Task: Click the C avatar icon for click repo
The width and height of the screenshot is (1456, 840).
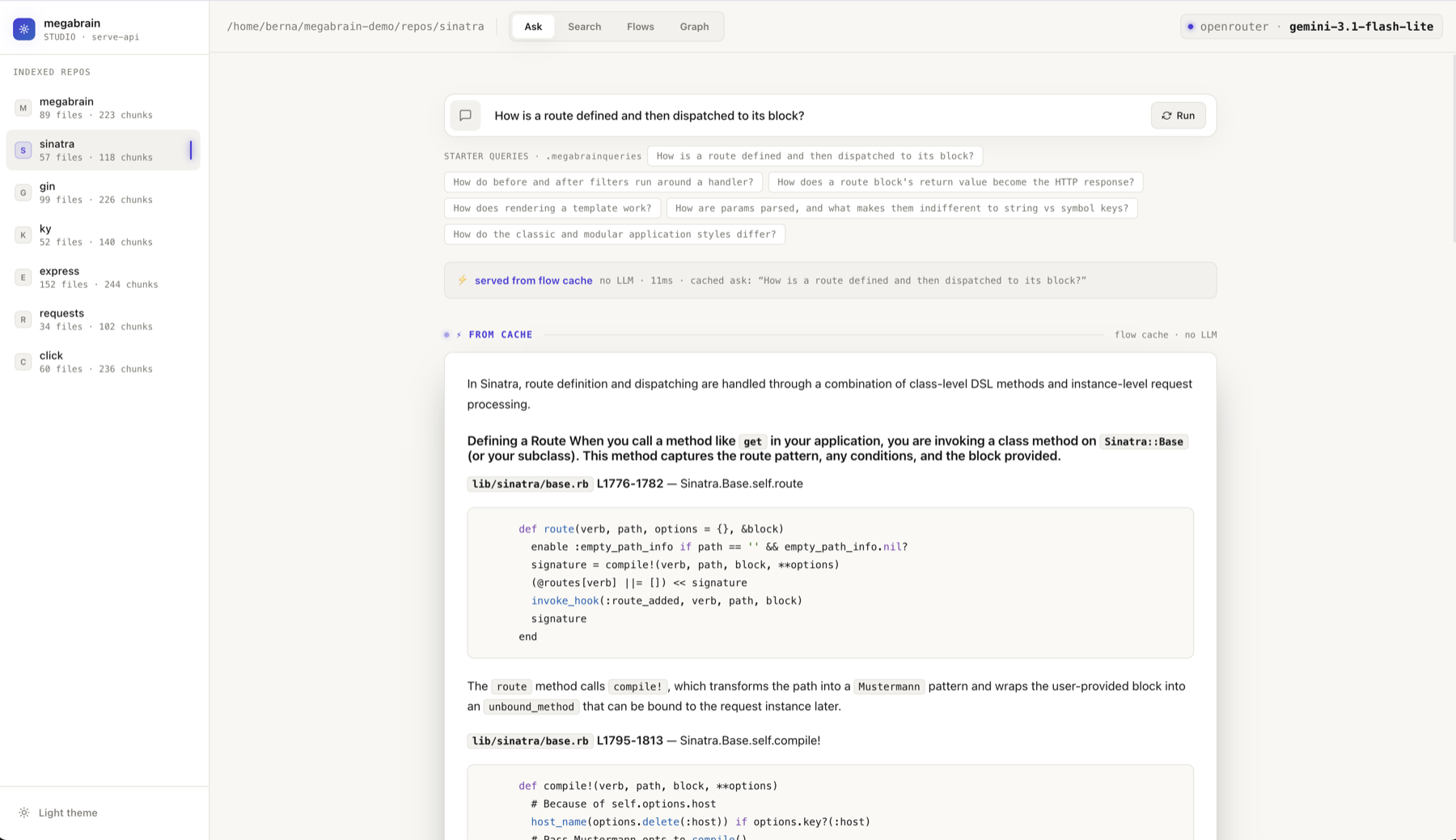Action: point(23,362)
